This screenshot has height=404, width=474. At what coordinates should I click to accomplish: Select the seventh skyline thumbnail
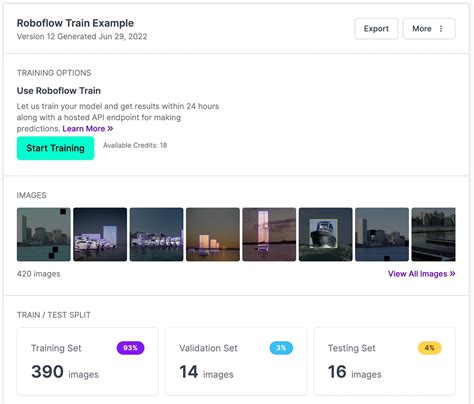click(382, 234)
